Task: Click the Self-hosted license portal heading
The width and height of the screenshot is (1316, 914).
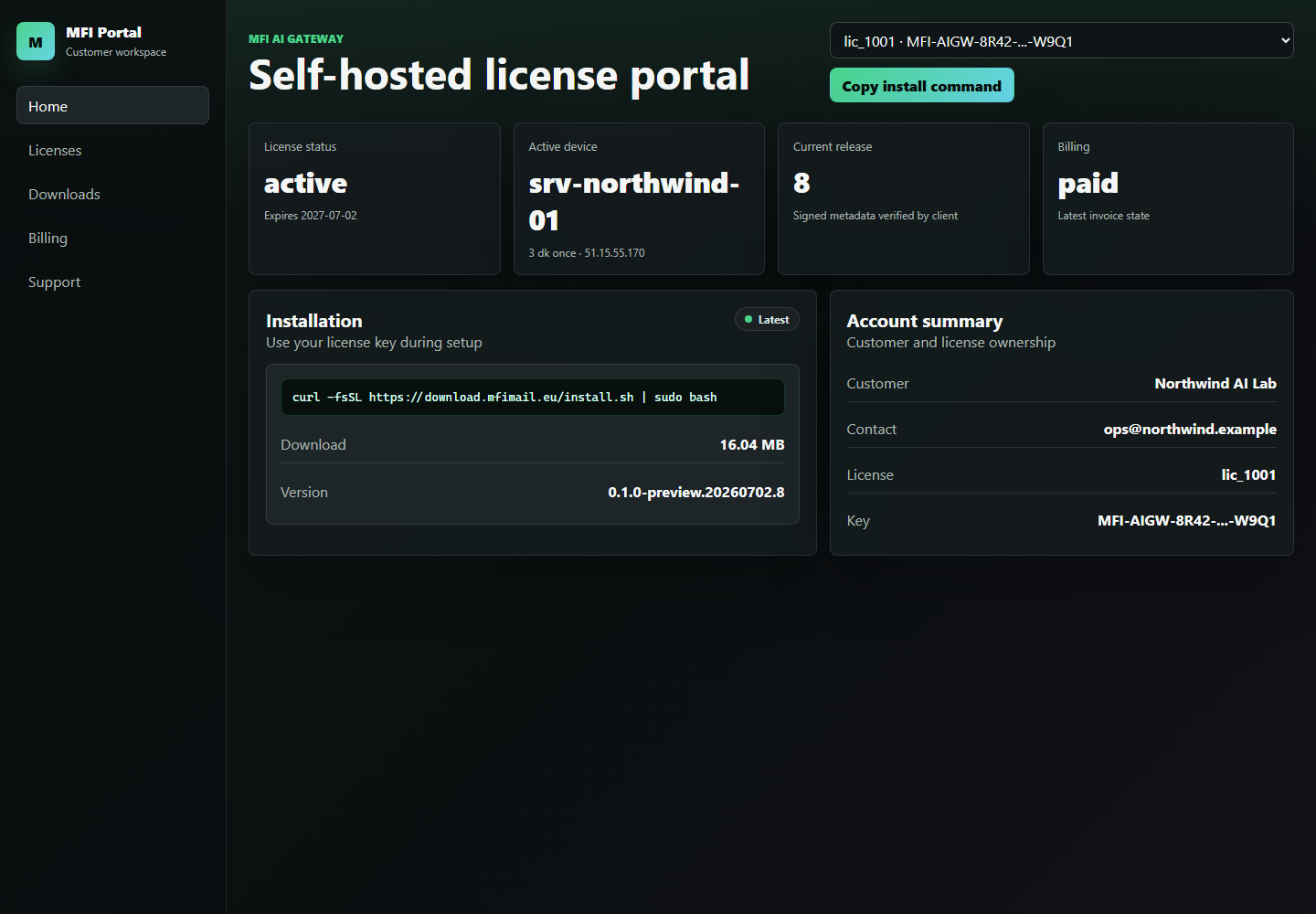Action: click(499, 75)
